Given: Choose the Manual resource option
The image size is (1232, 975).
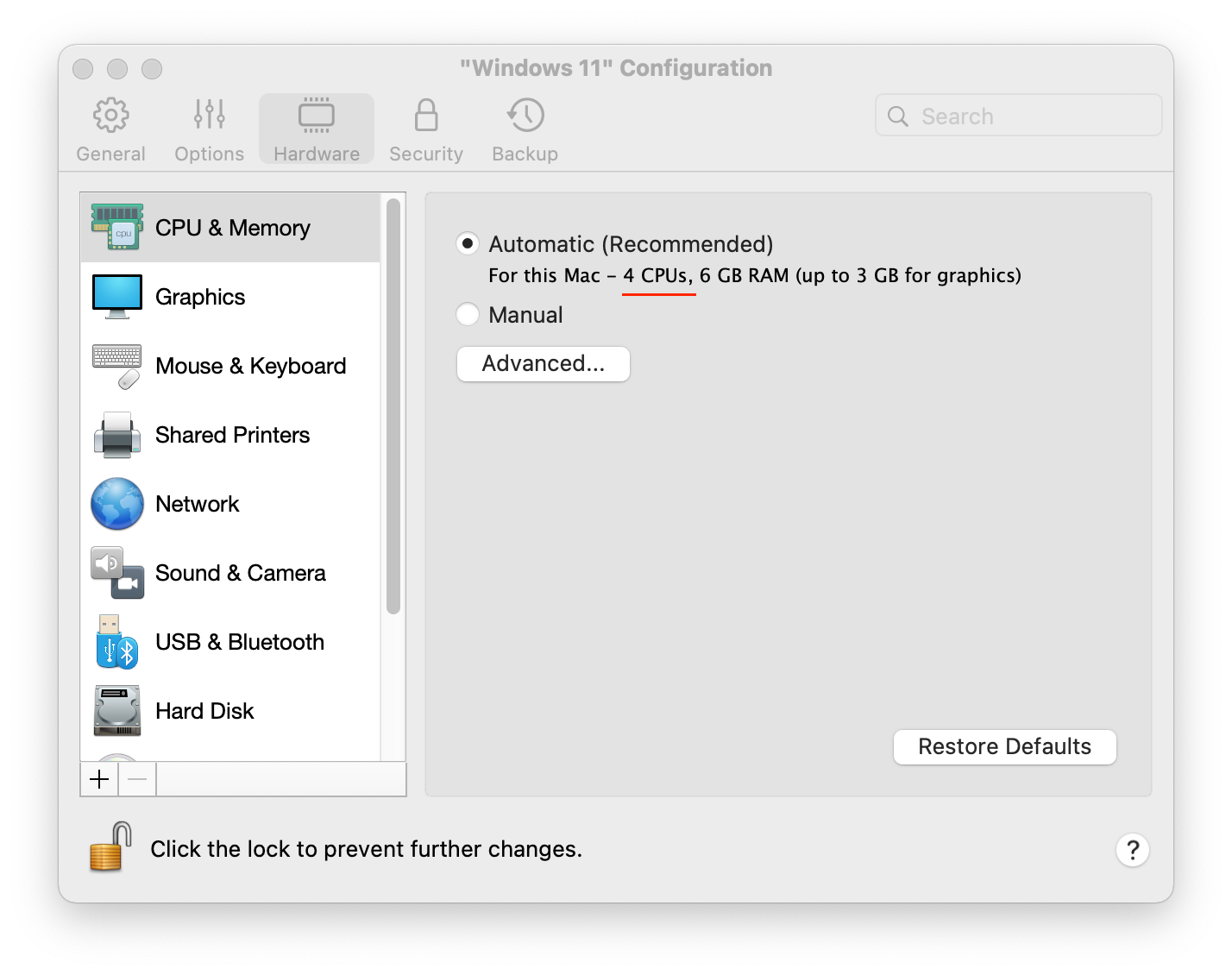Looking at the screenshot, I should (x=468, y=315).
